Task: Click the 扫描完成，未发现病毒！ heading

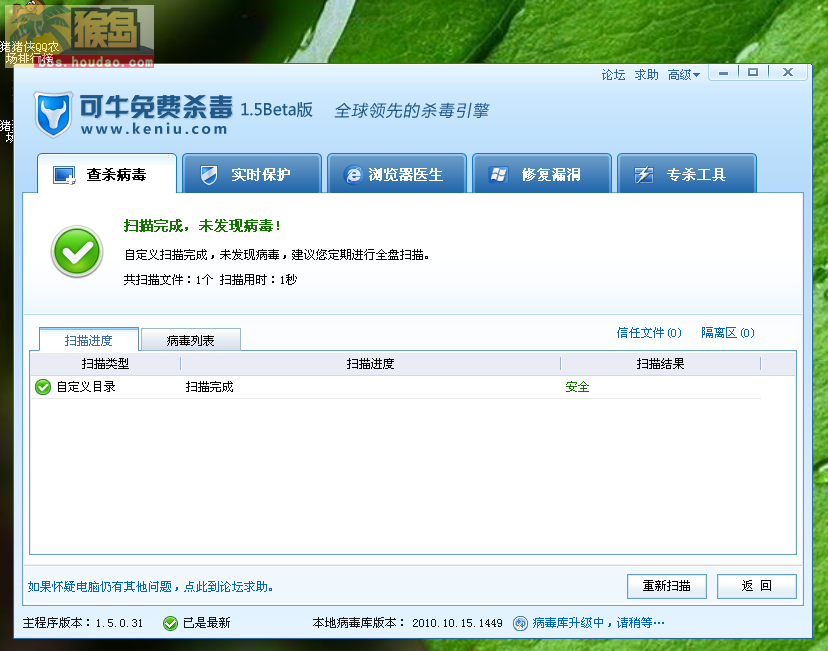Action: (203, 226)
